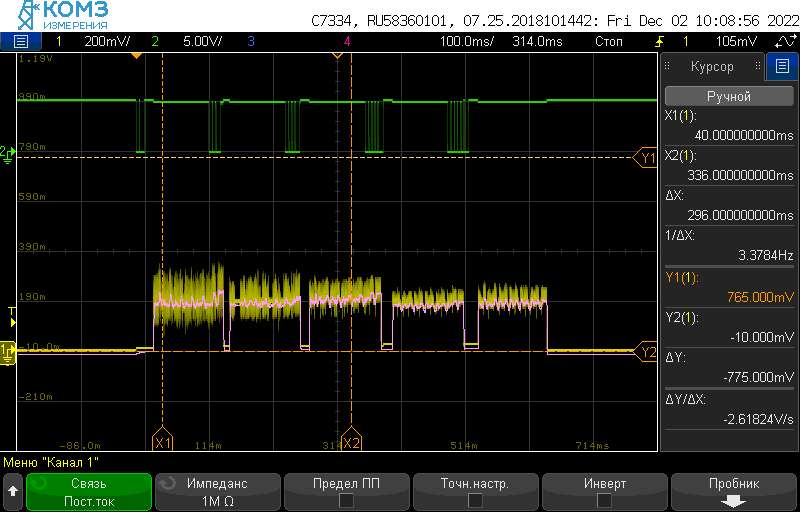Click the 314.0ms delay value

click(537, 41)
